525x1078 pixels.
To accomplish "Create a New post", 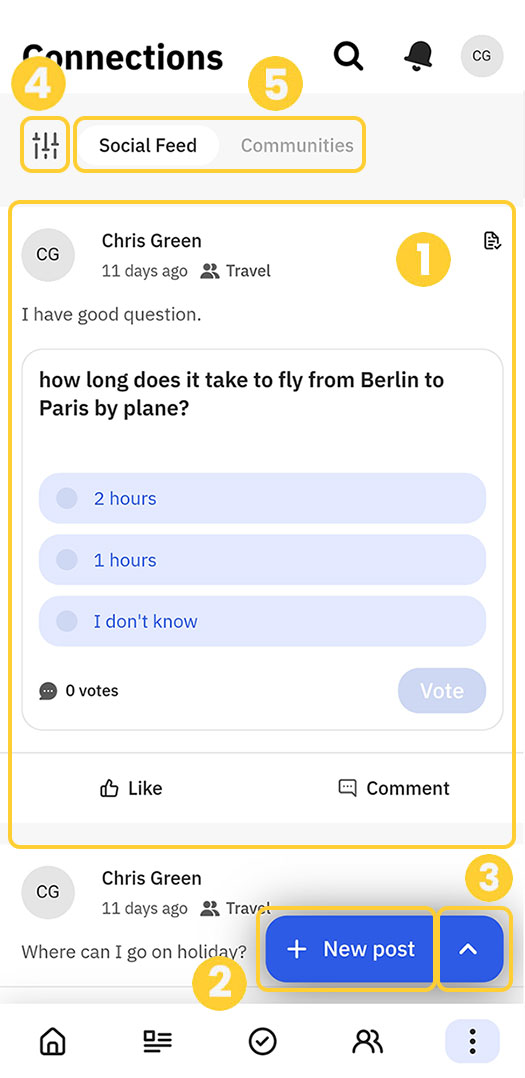I will point(350,949).
